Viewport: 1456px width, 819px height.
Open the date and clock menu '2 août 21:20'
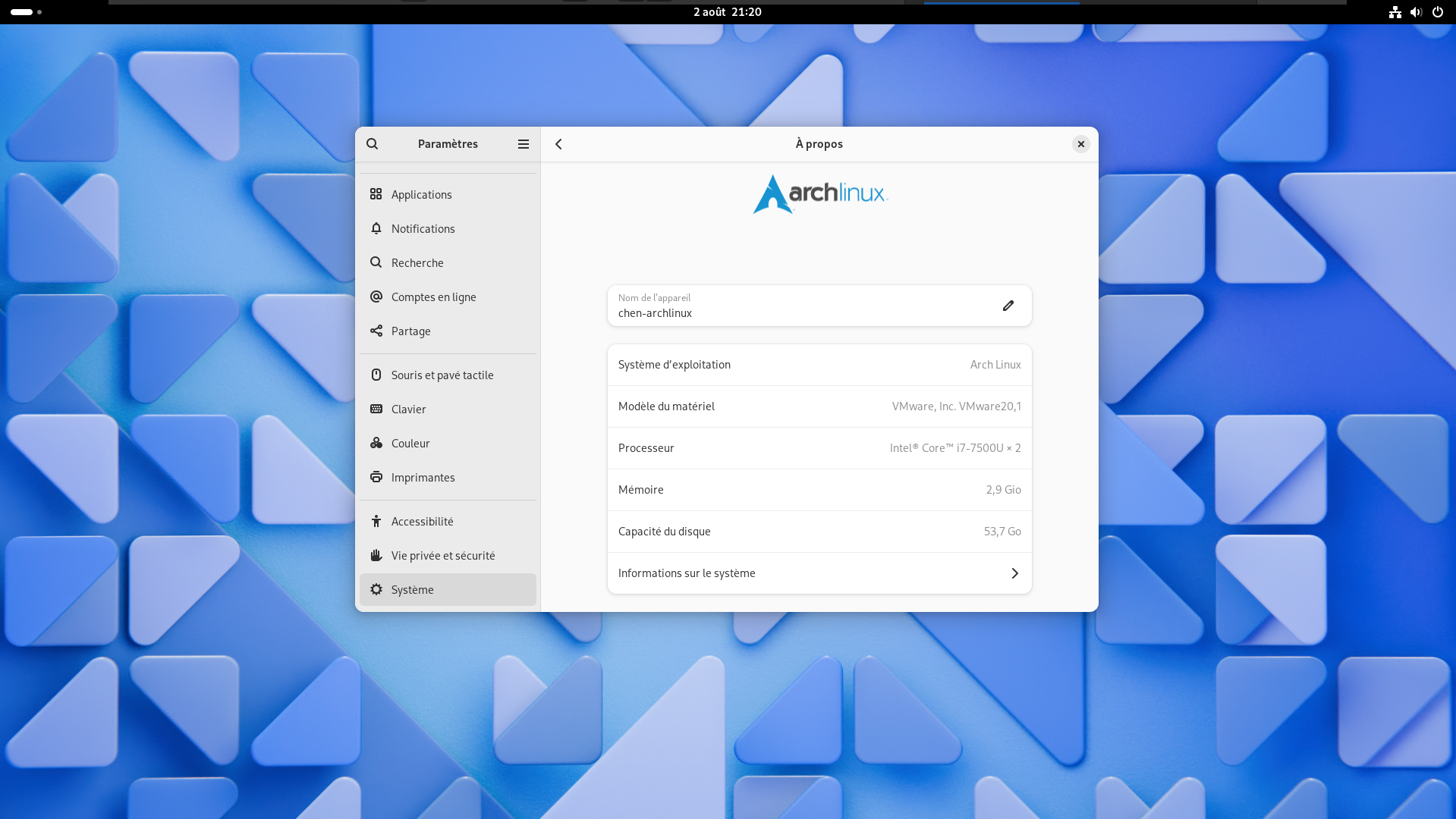(728, 12)
